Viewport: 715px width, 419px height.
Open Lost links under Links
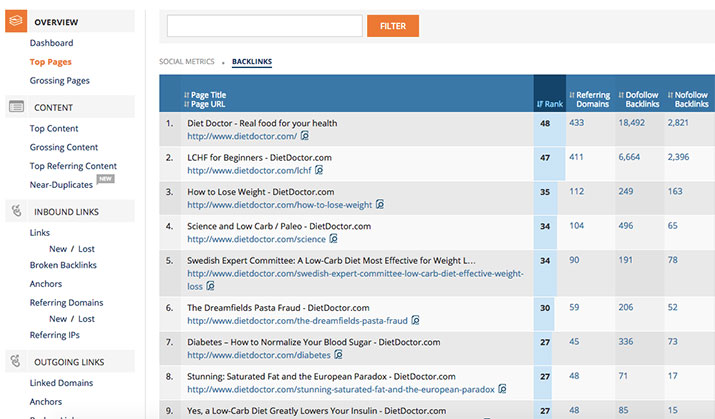(86, 249)
